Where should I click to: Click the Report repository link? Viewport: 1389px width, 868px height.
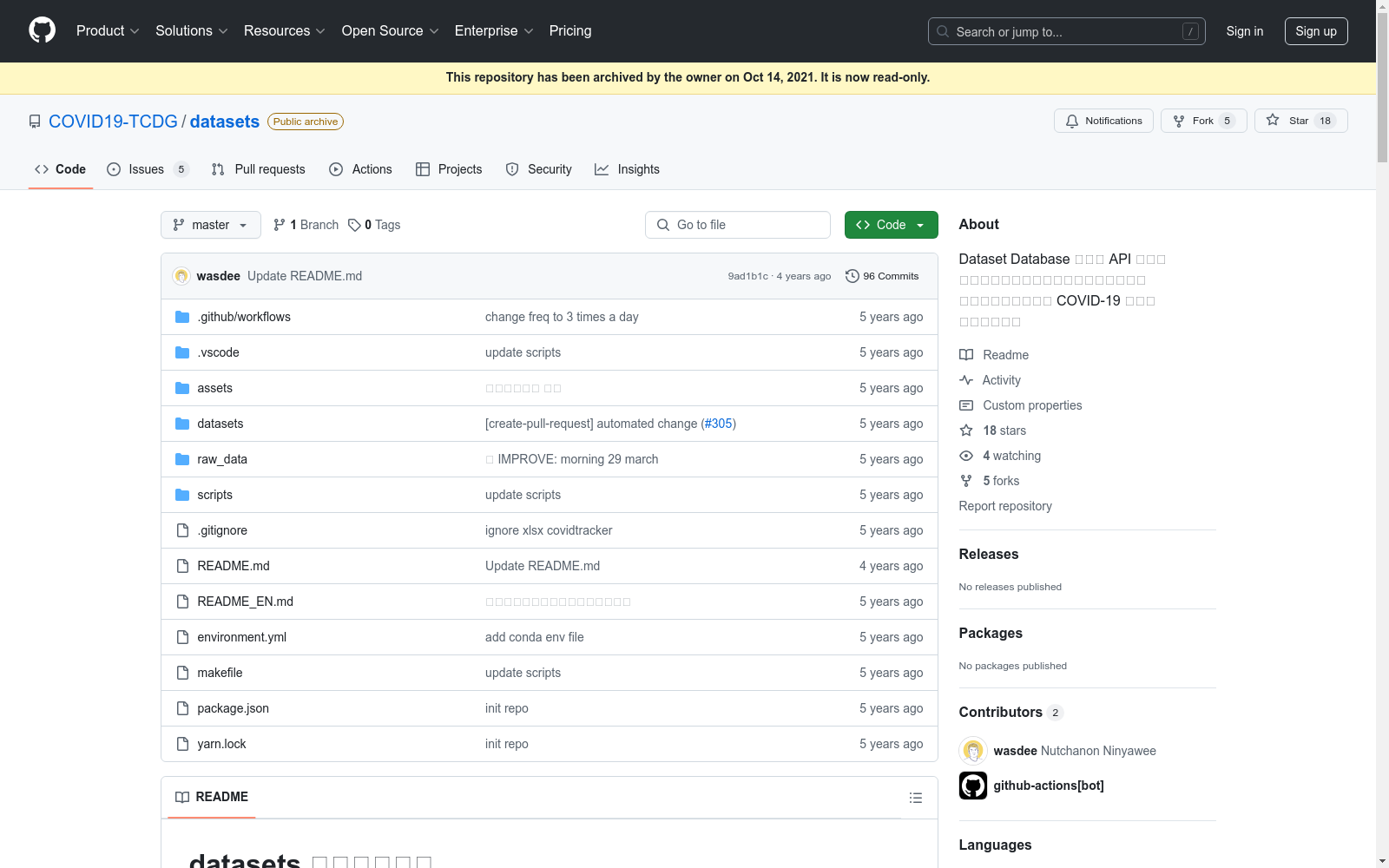(x=1005, y=506)
